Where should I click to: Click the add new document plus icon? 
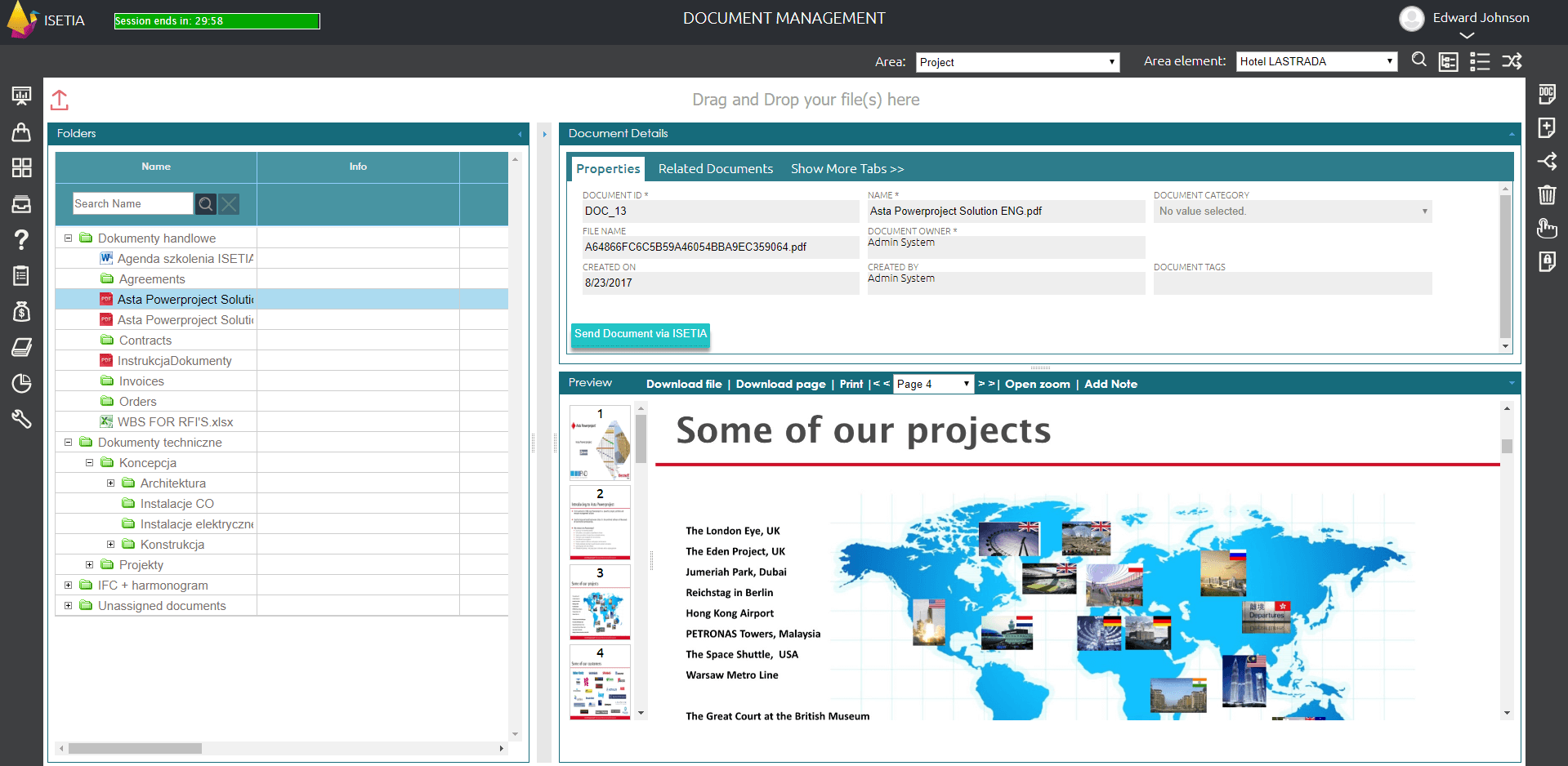(1547, 127)
